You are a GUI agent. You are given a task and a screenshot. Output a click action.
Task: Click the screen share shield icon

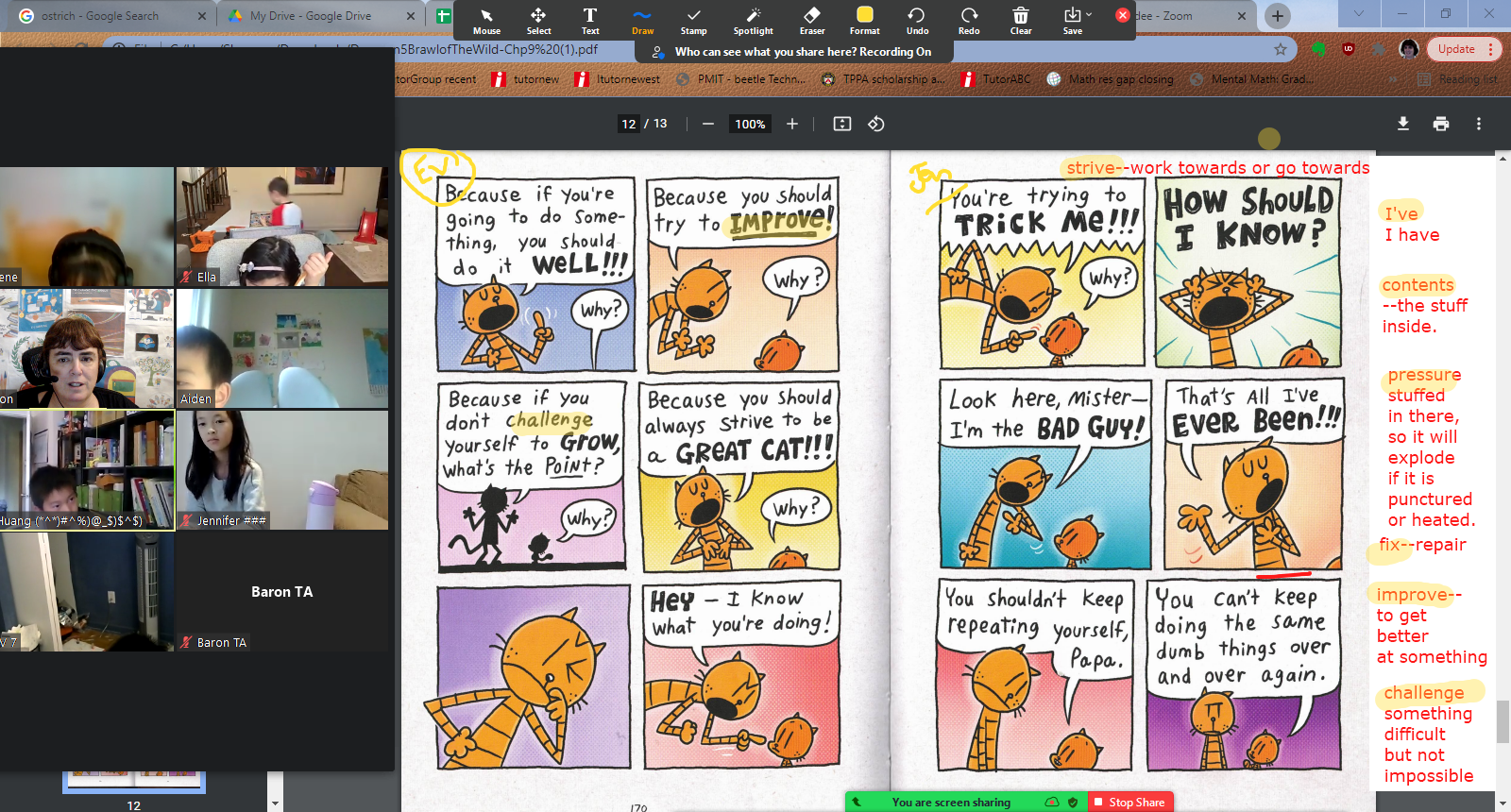click(1073, 802)
